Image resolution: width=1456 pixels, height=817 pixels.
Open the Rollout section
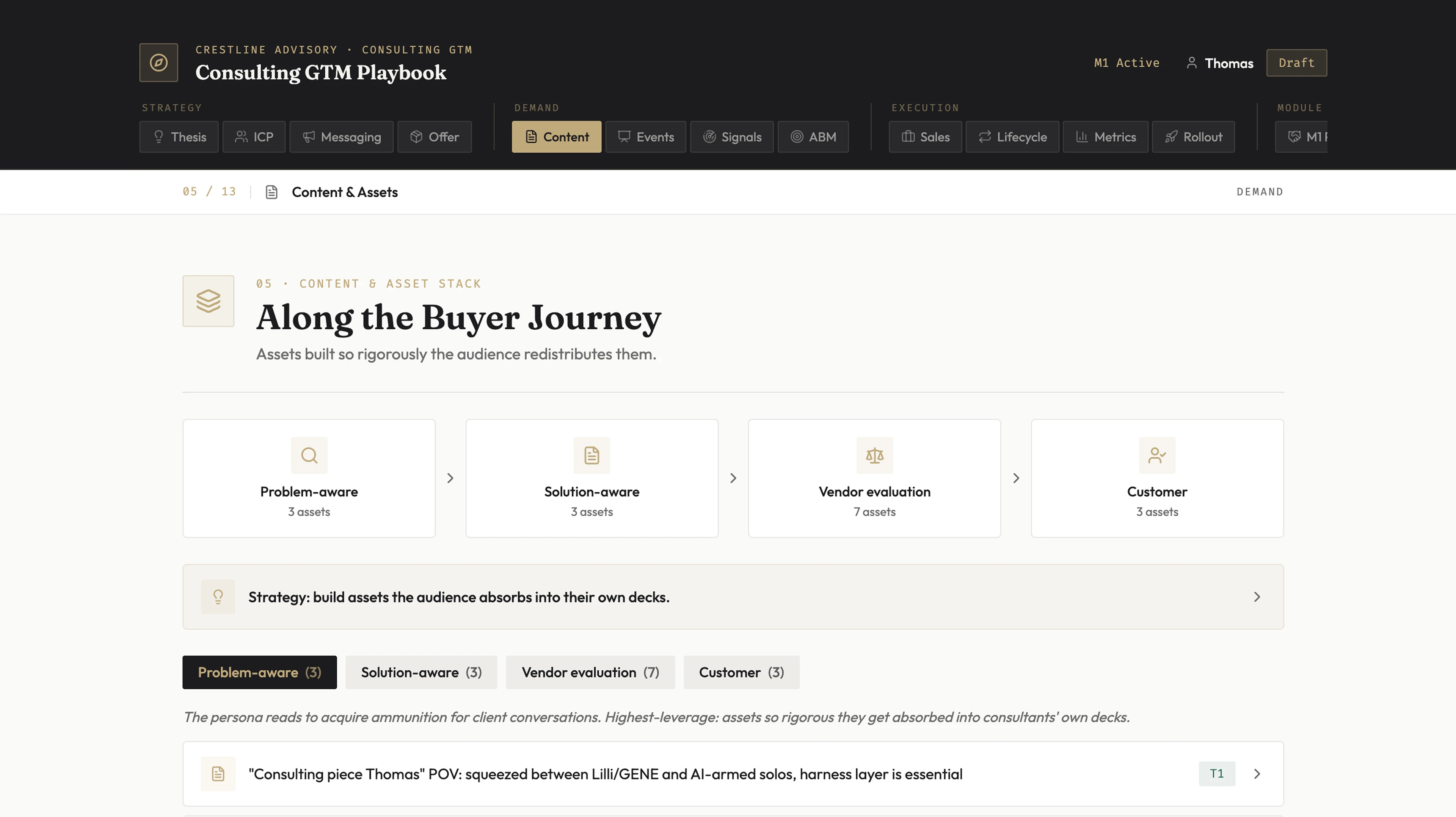(1194, 137)
